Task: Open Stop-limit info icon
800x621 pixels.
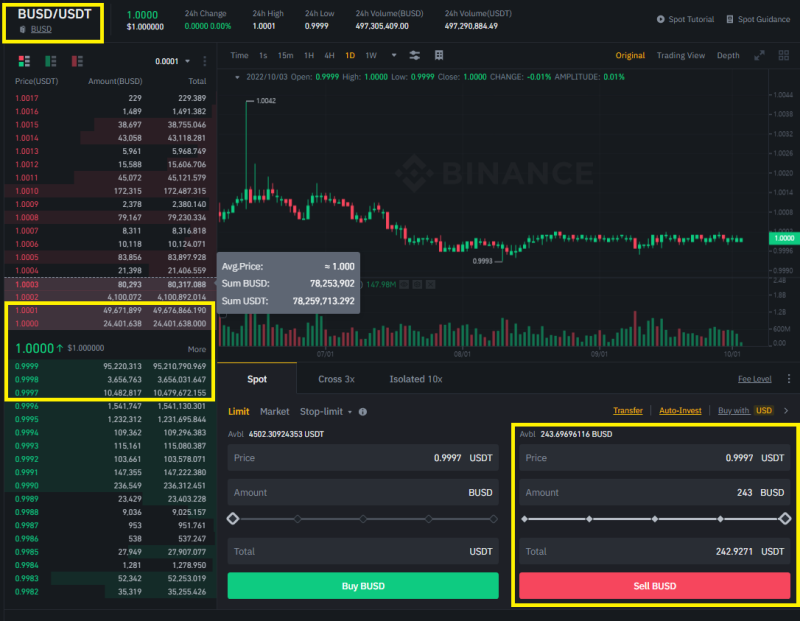Action: tap(363, 412)
